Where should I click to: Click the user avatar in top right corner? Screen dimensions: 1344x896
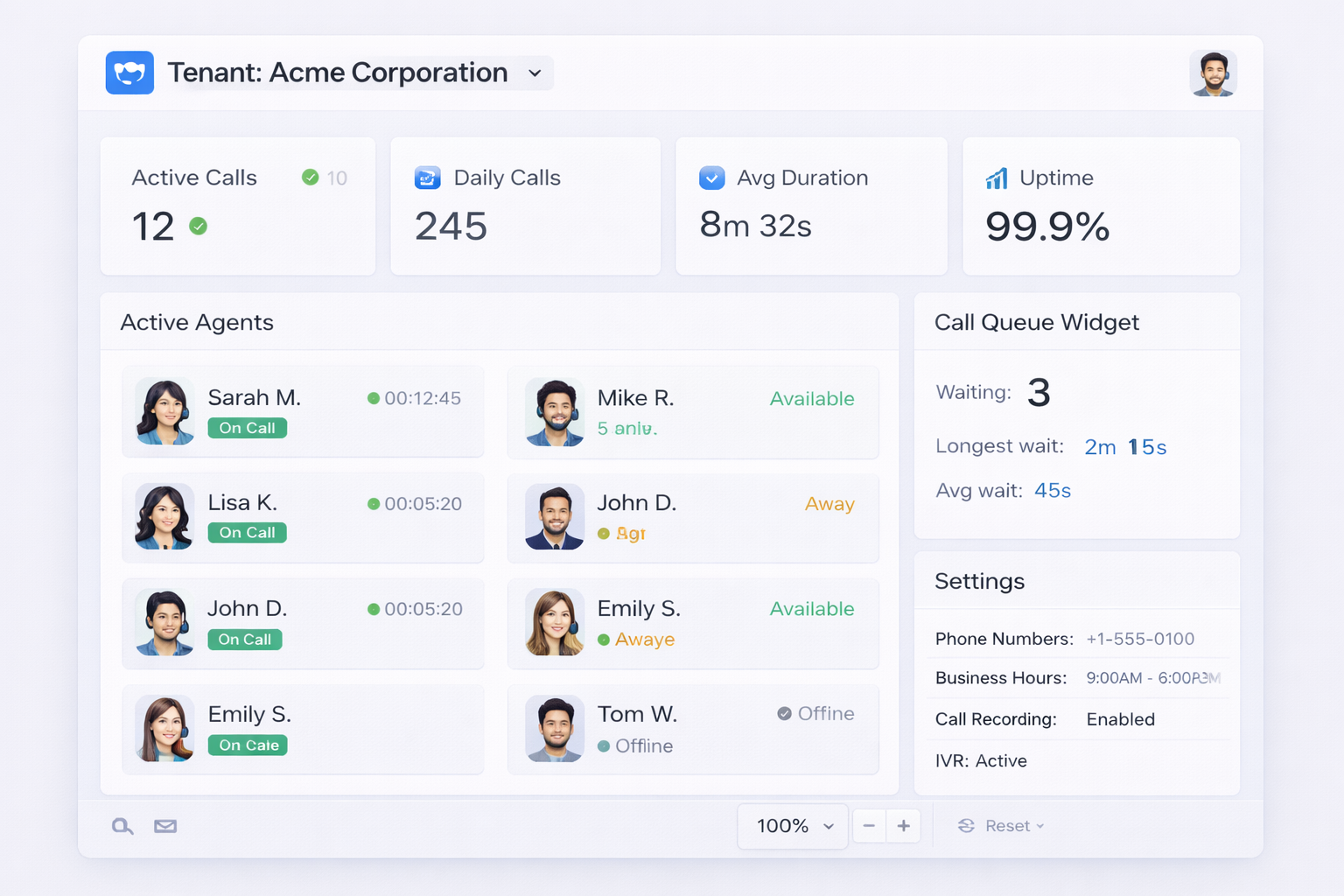1214,73
